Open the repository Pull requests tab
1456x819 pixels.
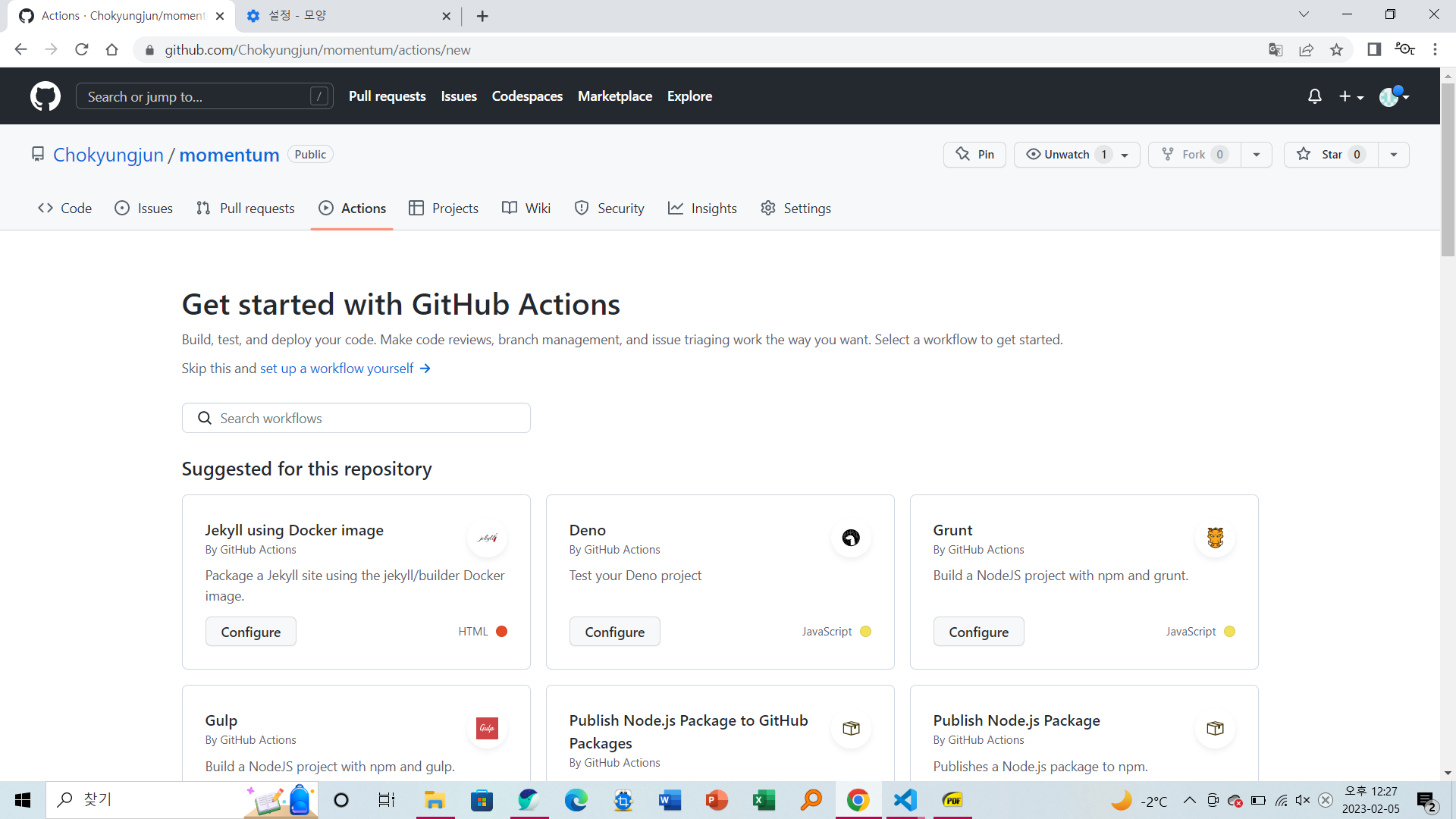click(x=245, y=209)
